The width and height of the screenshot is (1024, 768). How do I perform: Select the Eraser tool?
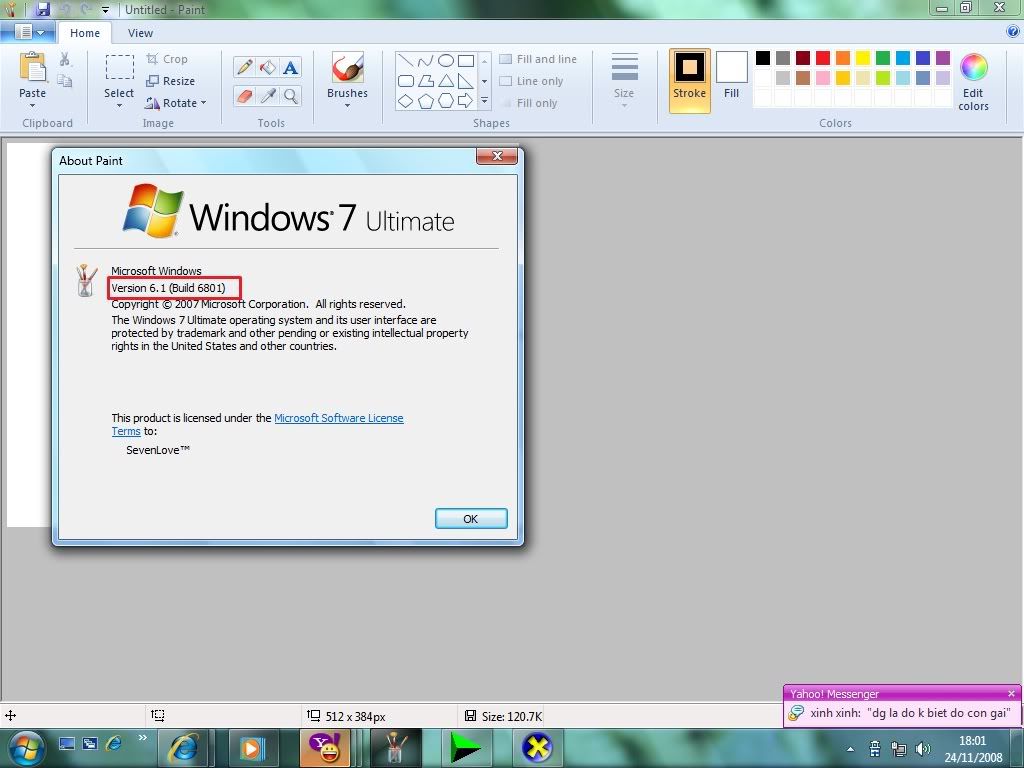(245, 96)
